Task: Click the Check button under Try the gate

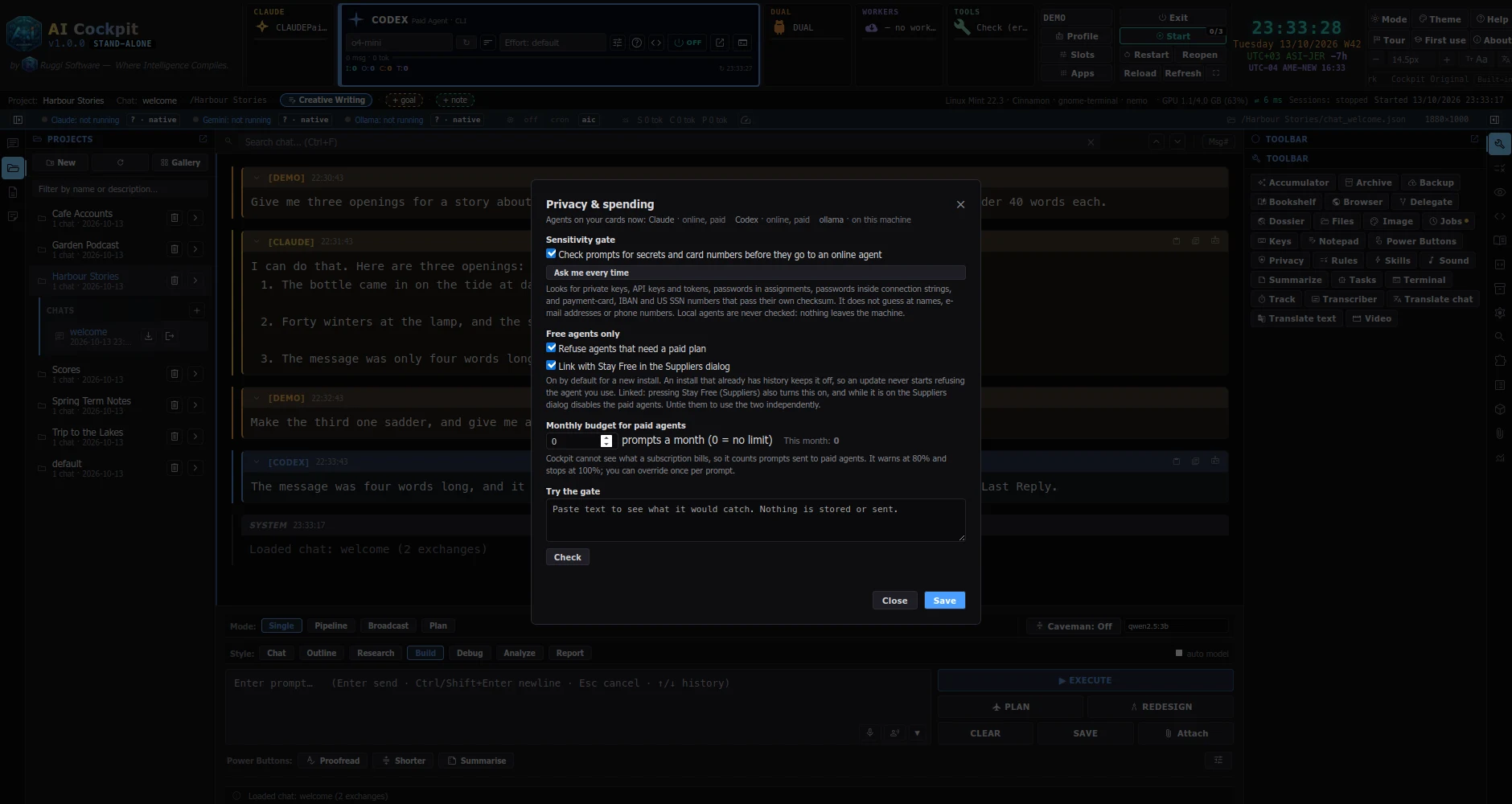Action: [567, 557]
